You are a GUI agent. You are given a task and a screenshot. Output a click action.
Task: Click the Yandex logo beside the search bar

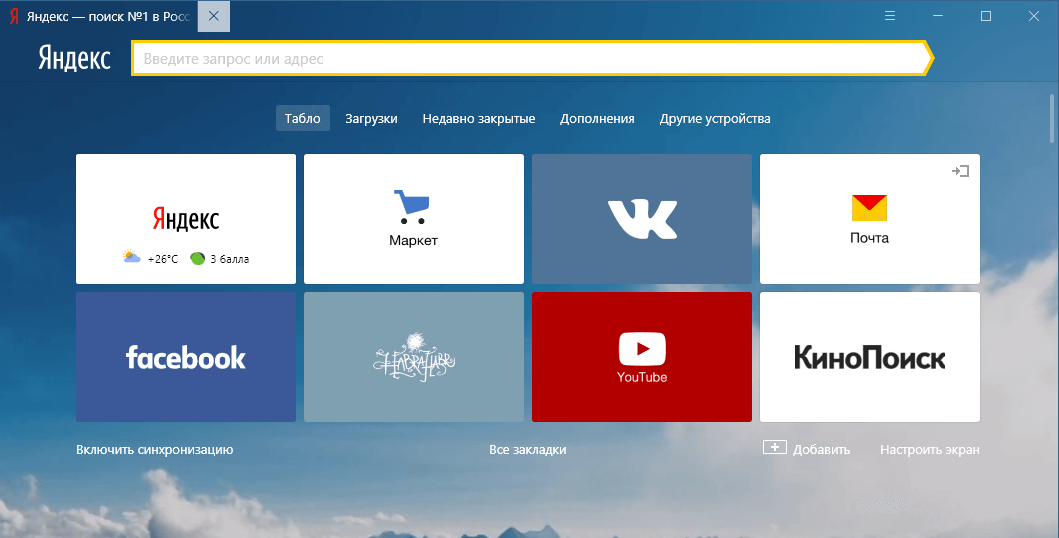click(74, 58)
